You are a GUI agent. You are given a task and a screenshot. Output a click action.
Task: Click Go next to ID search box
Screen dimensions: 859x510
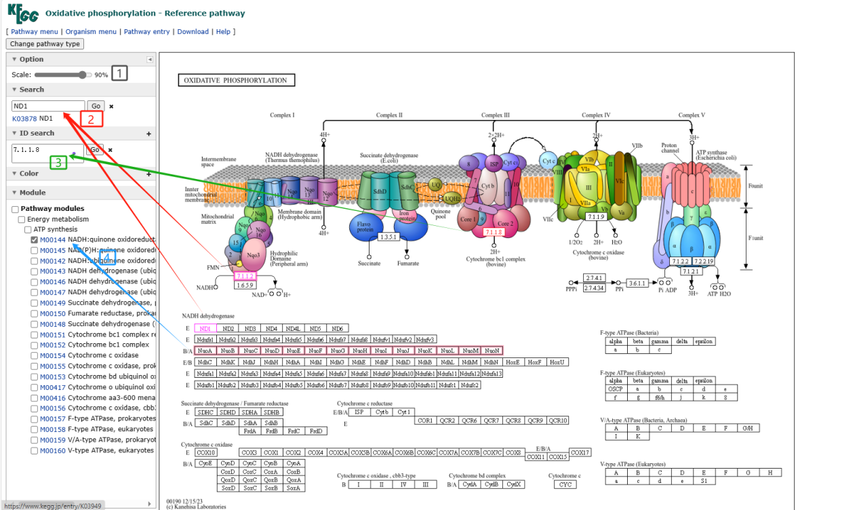[x=95, y=150]
